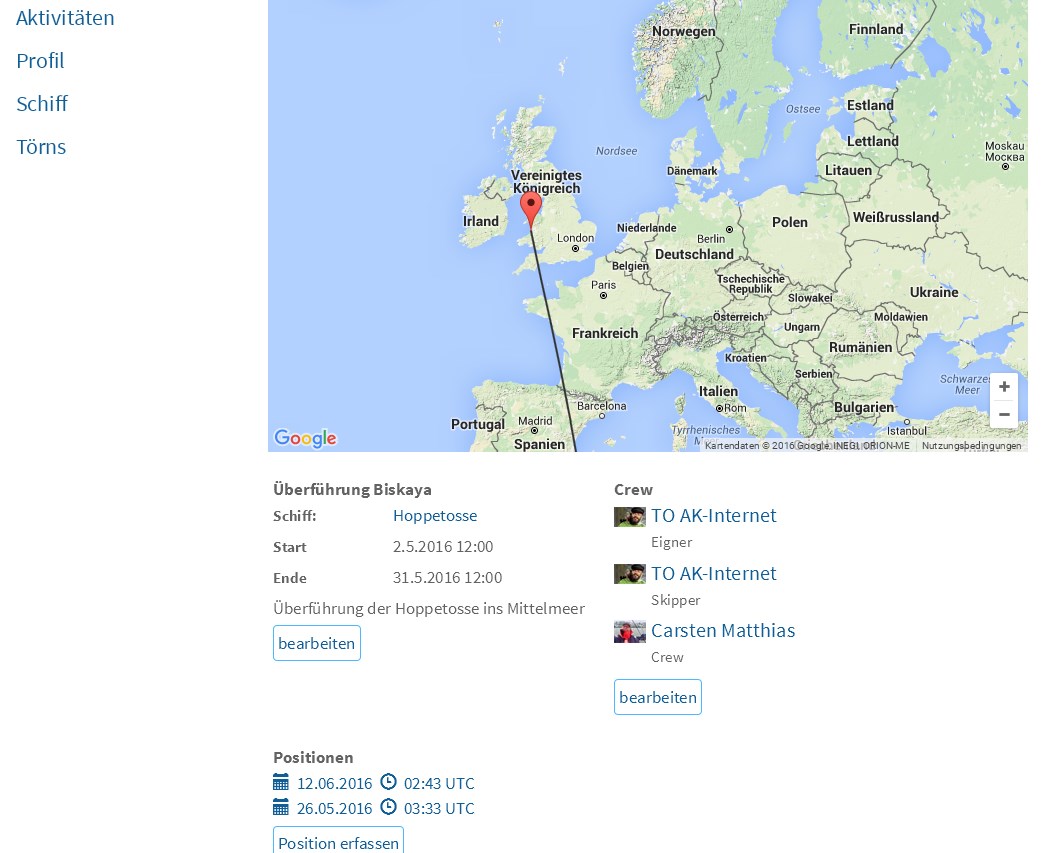Open Profil in the sidebar
Image resolution: width=1054 pixels, height=853 pixels.
pos(40,61)
